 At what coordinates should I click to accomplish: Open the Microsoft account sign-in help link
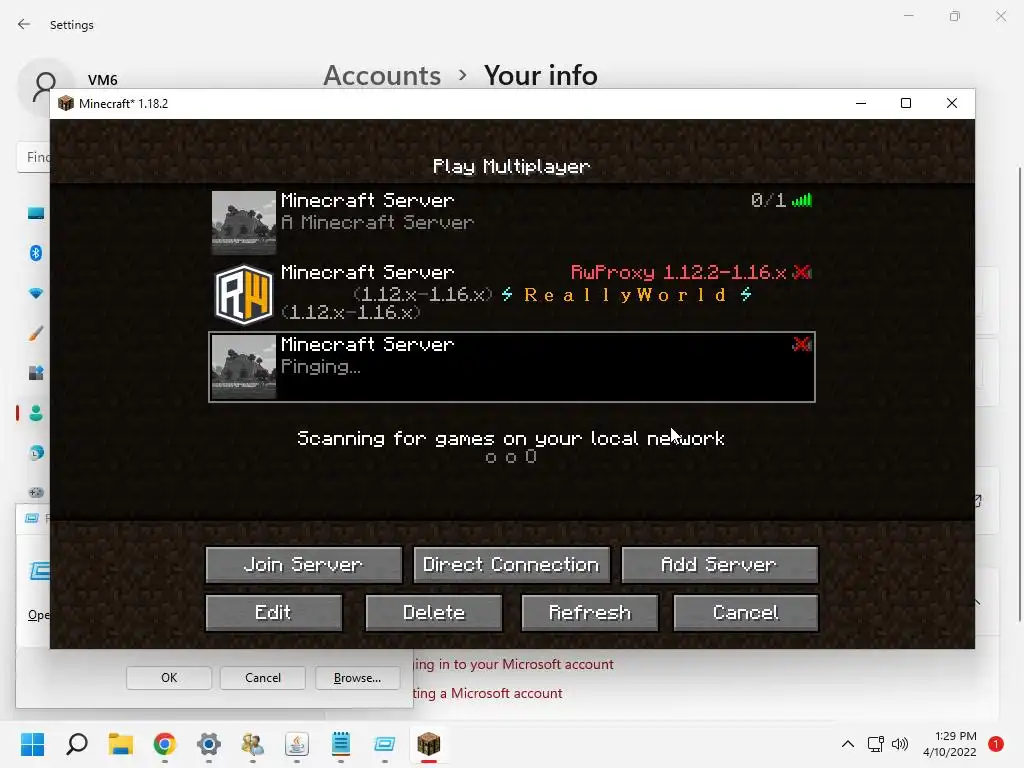point(513,664)
